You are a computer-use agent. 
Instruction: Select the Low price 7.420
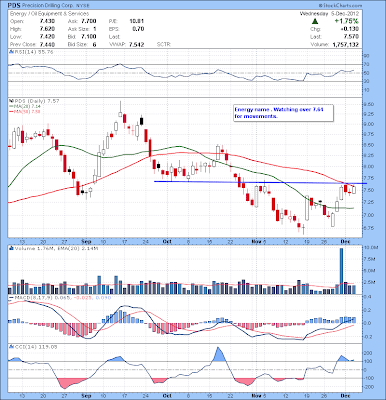tap(47, 36)
